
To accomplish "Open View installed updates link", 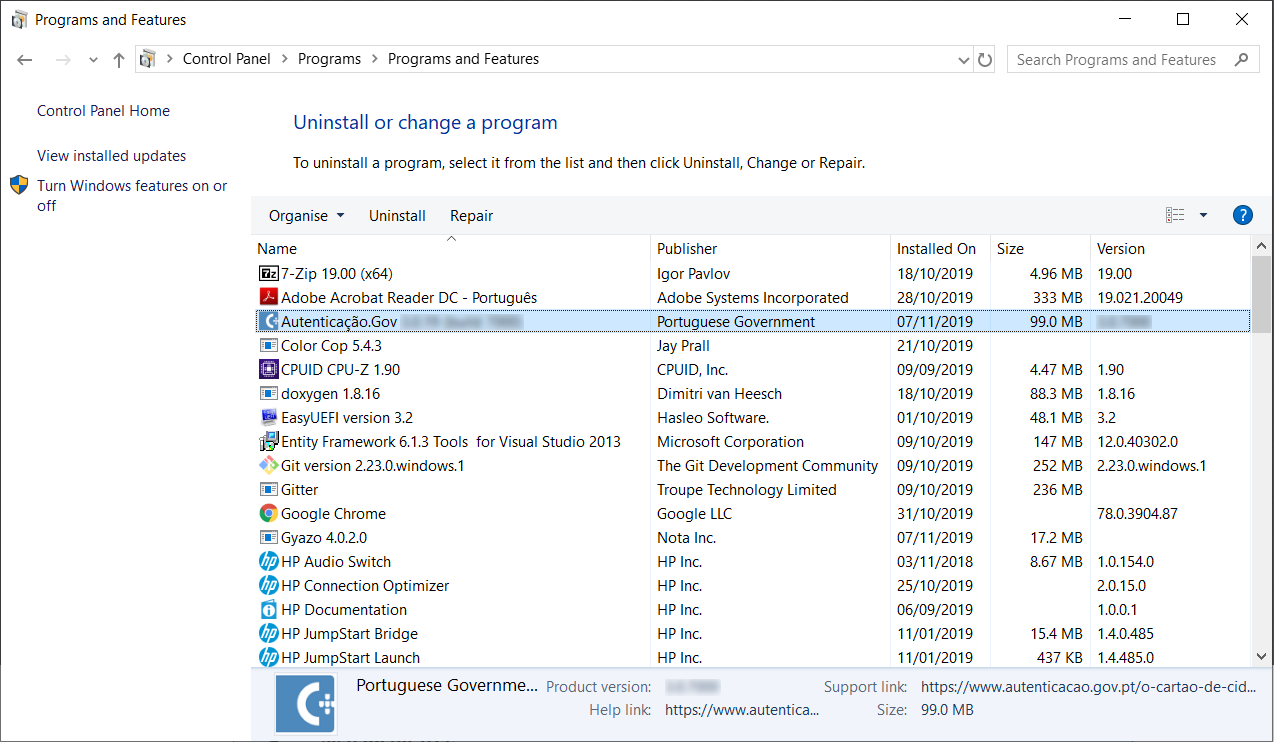I will click(111, 156).
